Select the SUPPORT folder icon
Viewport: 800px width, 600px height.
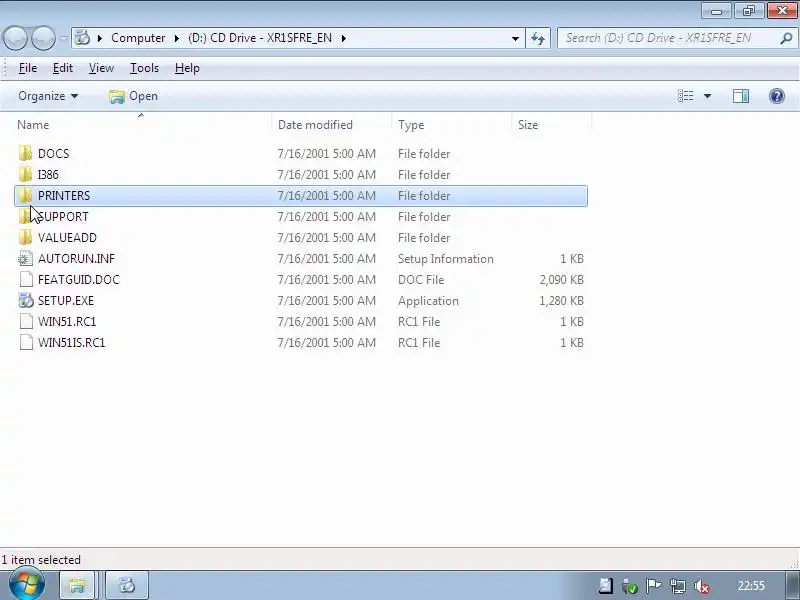point(24,217)
